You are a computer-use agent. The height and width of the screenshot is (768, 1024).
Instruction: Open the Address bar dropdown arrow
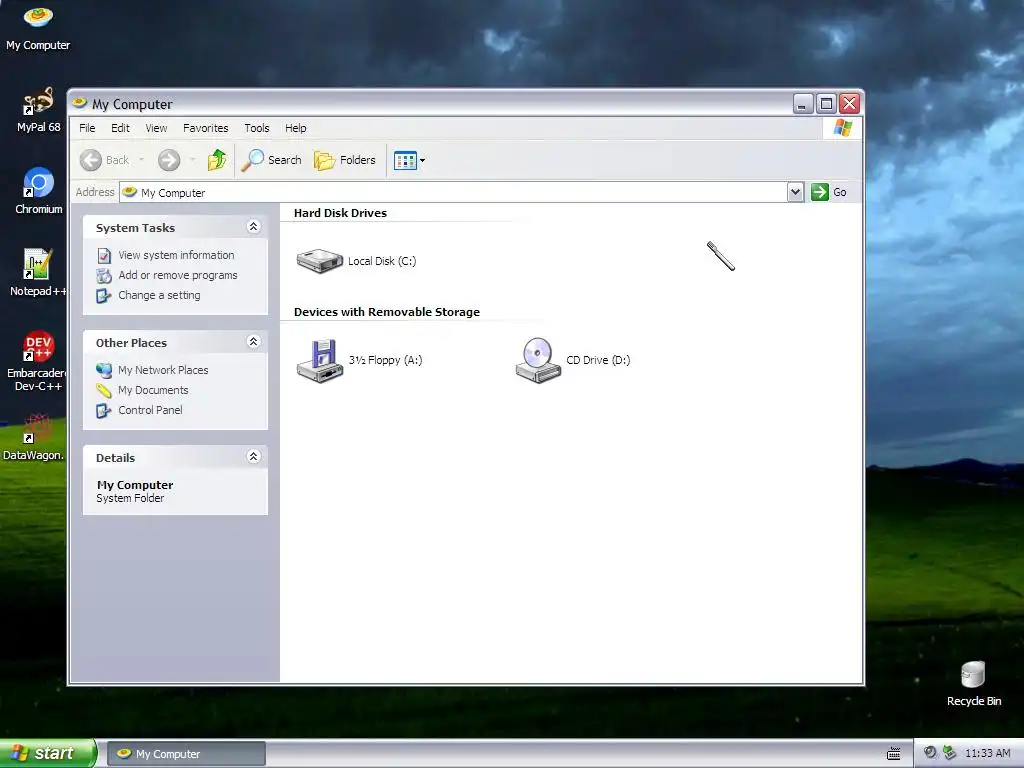pyautogui.click(x=795, y=192)
